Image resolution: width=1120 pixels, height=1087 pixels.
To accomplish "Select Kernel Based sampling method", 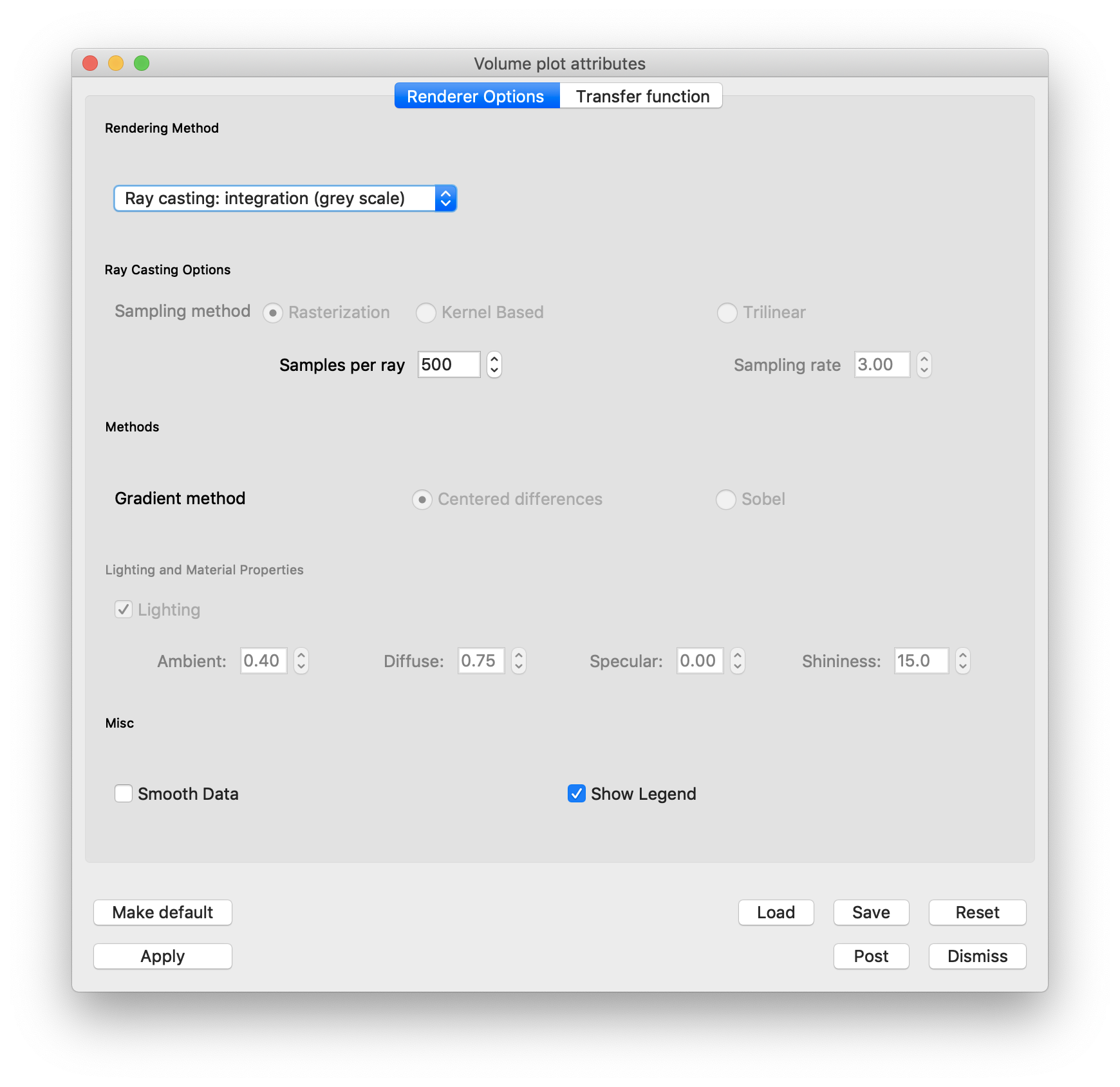I will tap(425, 313).
